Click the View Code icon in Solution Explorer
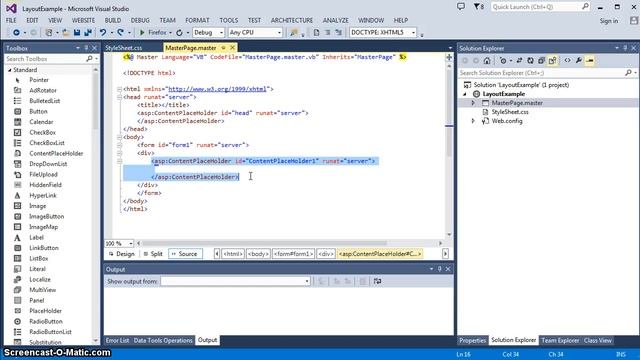Image resolution: width=640 pixels, height=360 pixels. 567,60
